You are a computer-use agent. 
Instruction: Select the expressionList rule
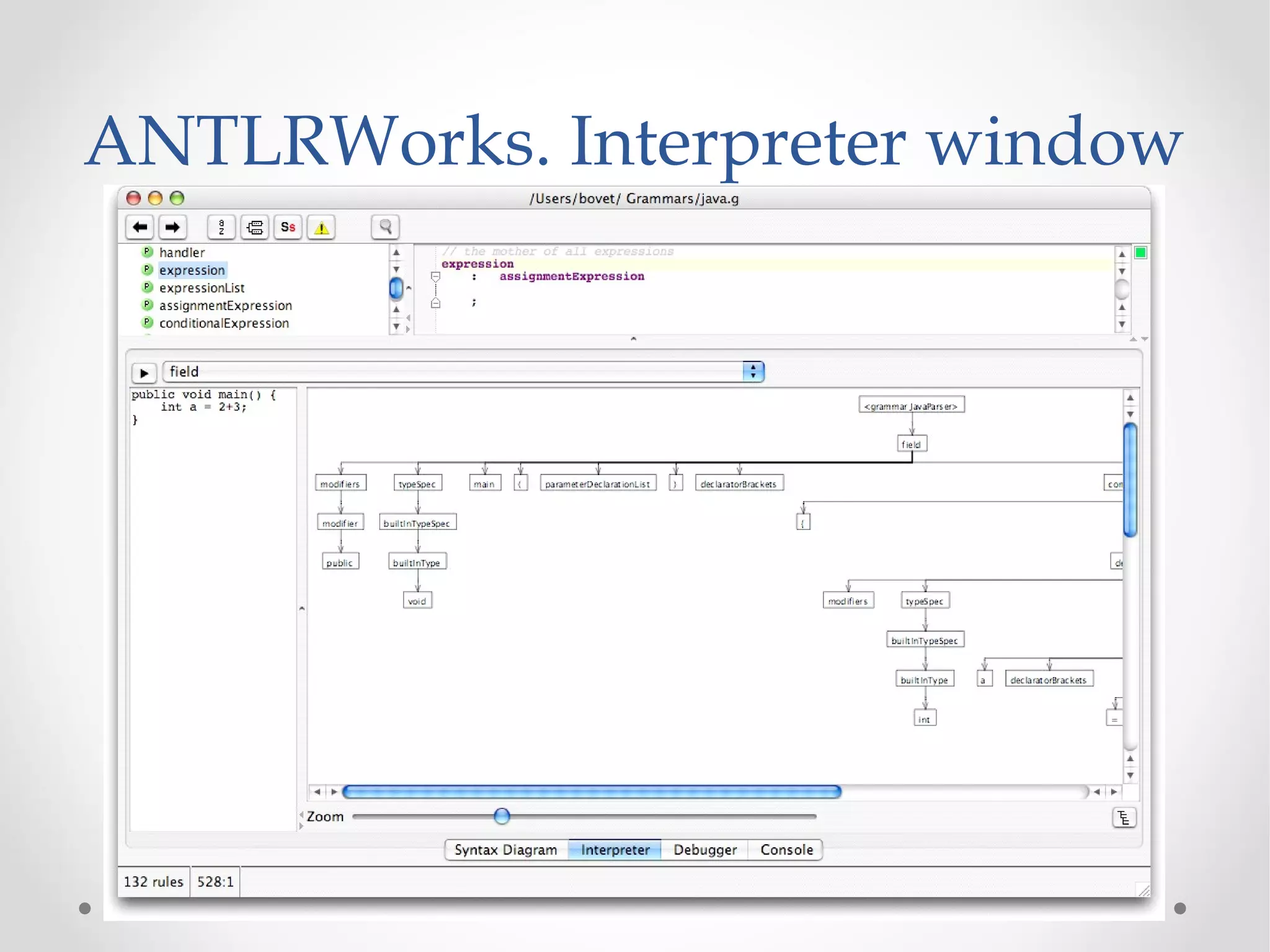tap(202, 288)
